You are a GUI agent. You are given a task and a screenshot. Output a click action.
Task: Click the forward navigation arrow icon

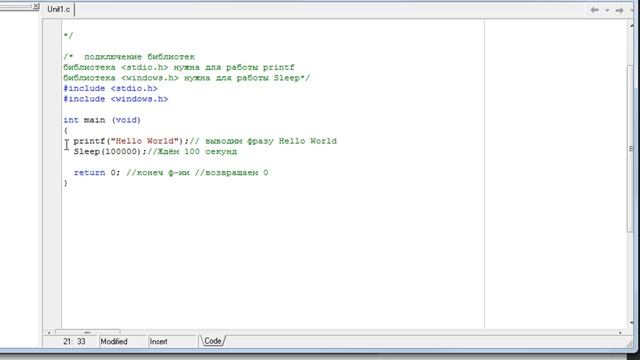point(619,10)
